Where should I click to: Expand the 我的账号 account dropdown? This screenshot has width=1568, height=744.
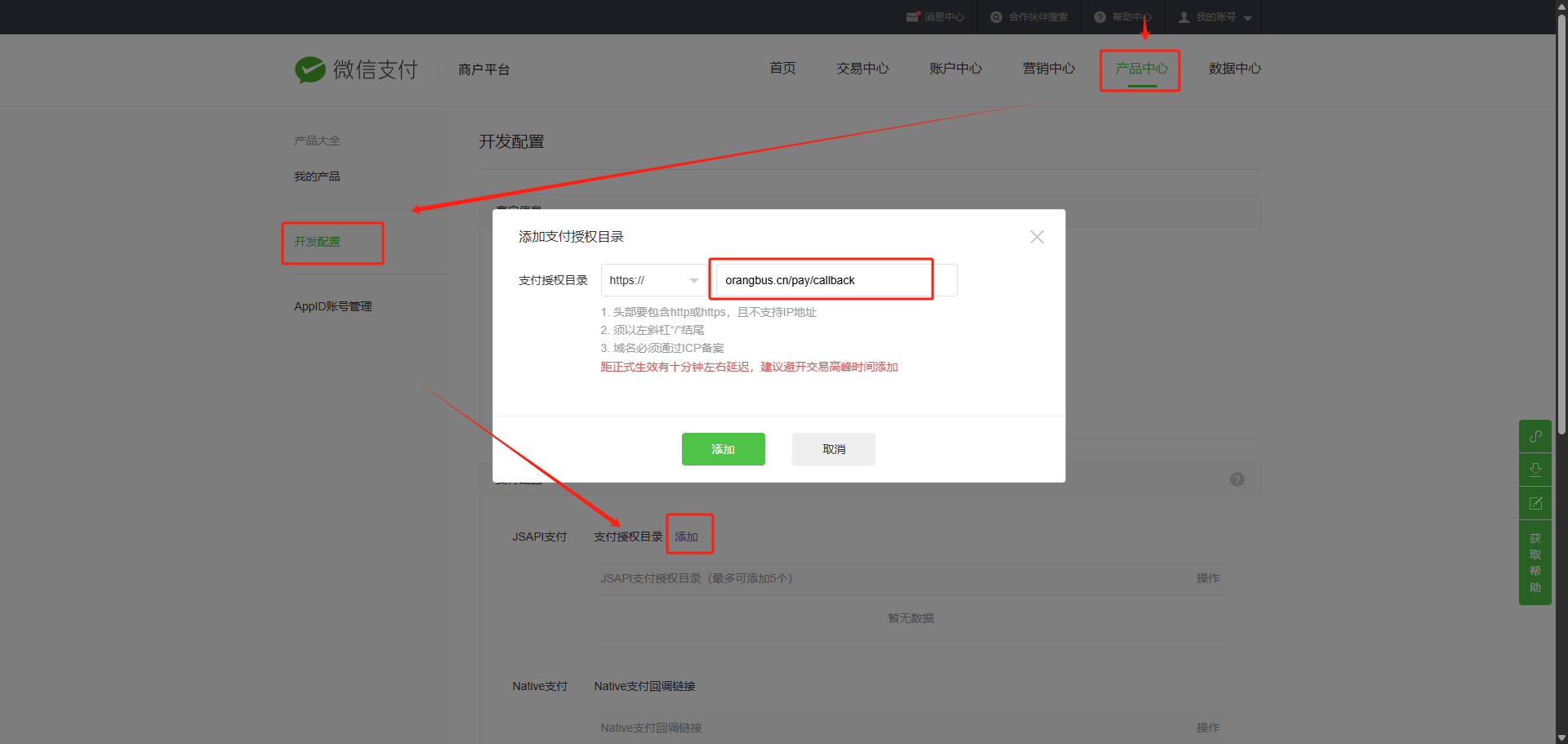tap(1247, 18)
